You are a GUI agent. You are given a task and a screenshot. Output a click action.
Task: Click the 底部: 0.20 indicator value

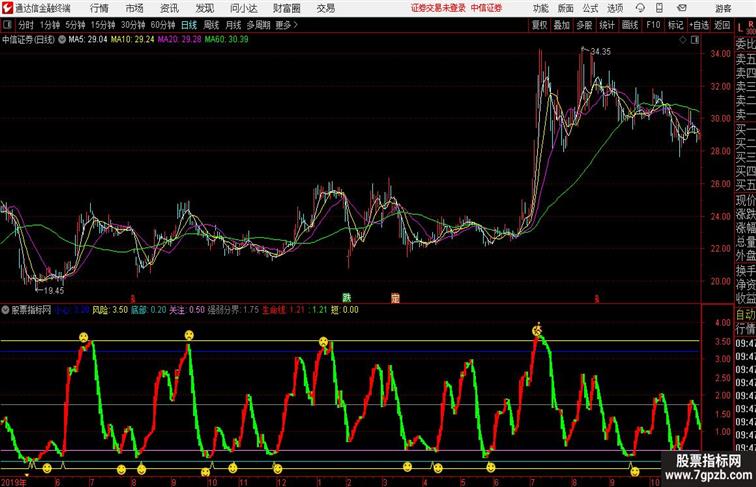tap(149, 310)
